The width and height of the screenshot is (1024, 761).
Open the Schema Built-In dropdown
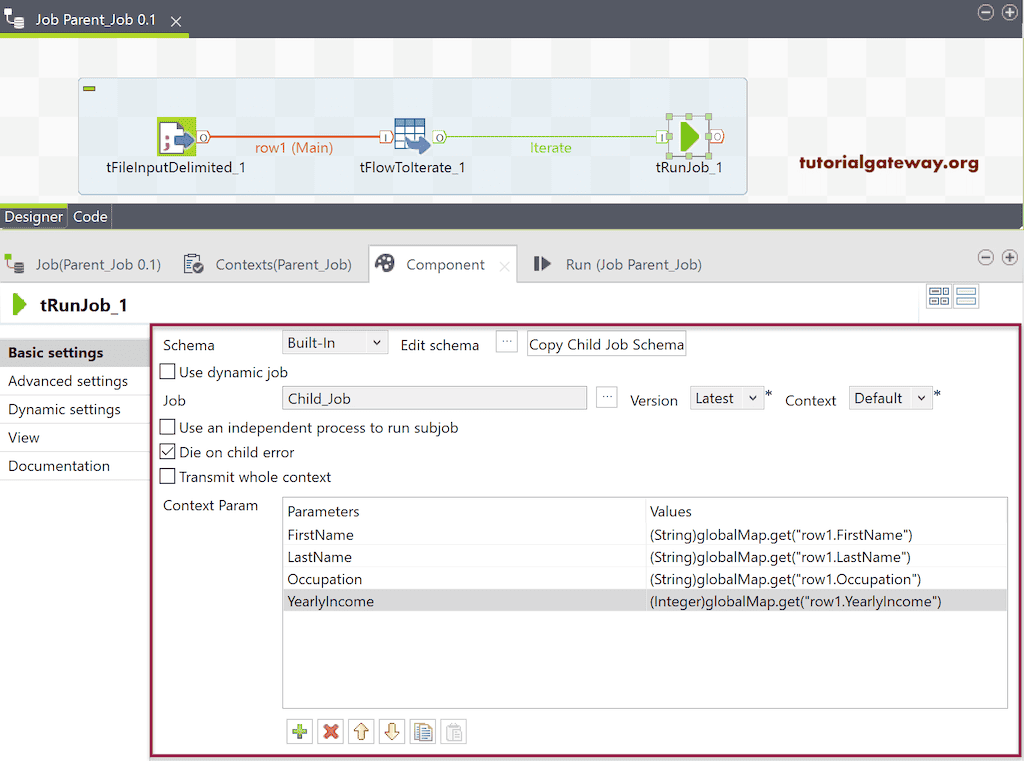click(335, 342)
